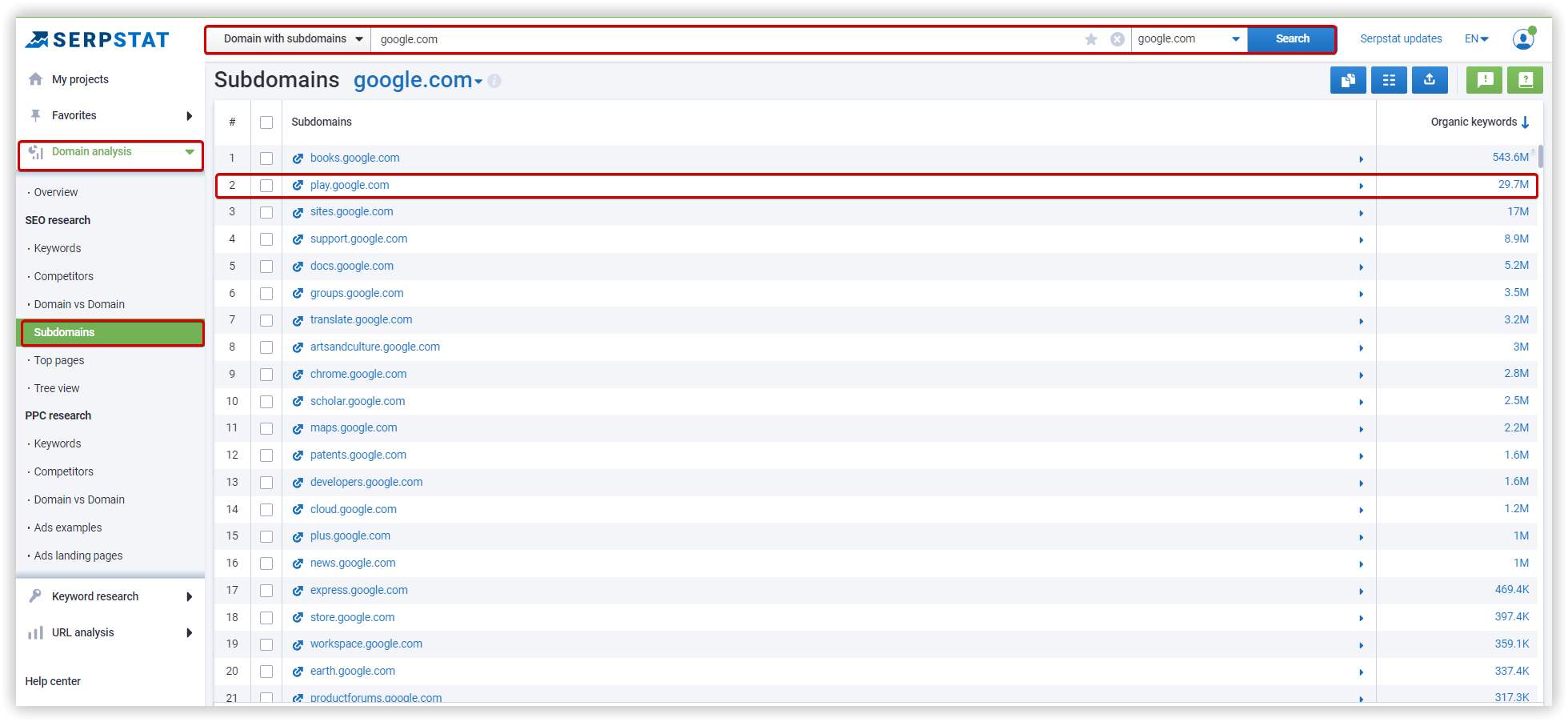Image resolution: width=1568 pixels, height=722 pixels.
Task: Expand the URL analysis menu
Action: click(190, 633)
